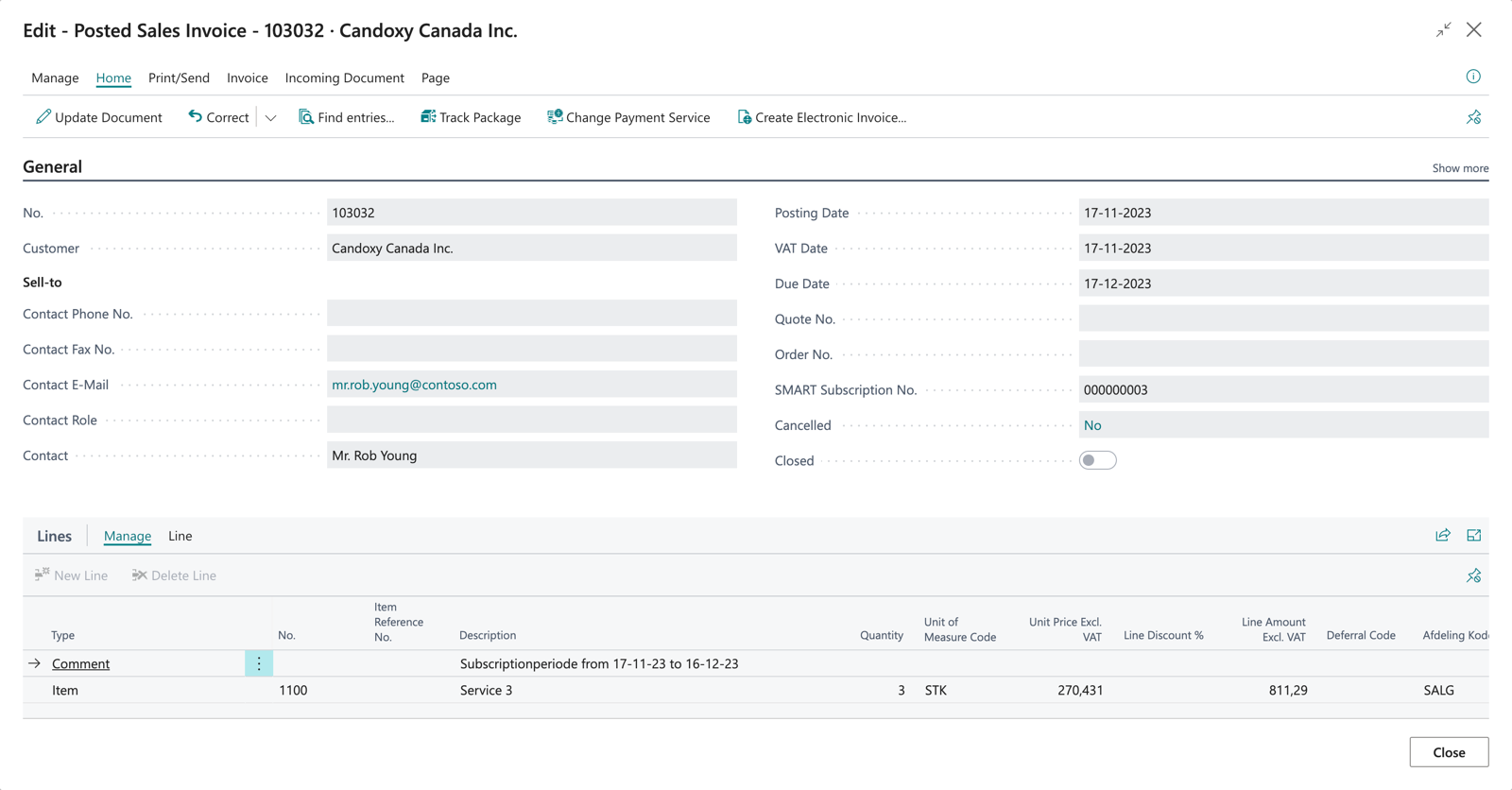This screenshot has height=790, width=1512.
Task: Open the Incoming Document menu
Action: 344,77
